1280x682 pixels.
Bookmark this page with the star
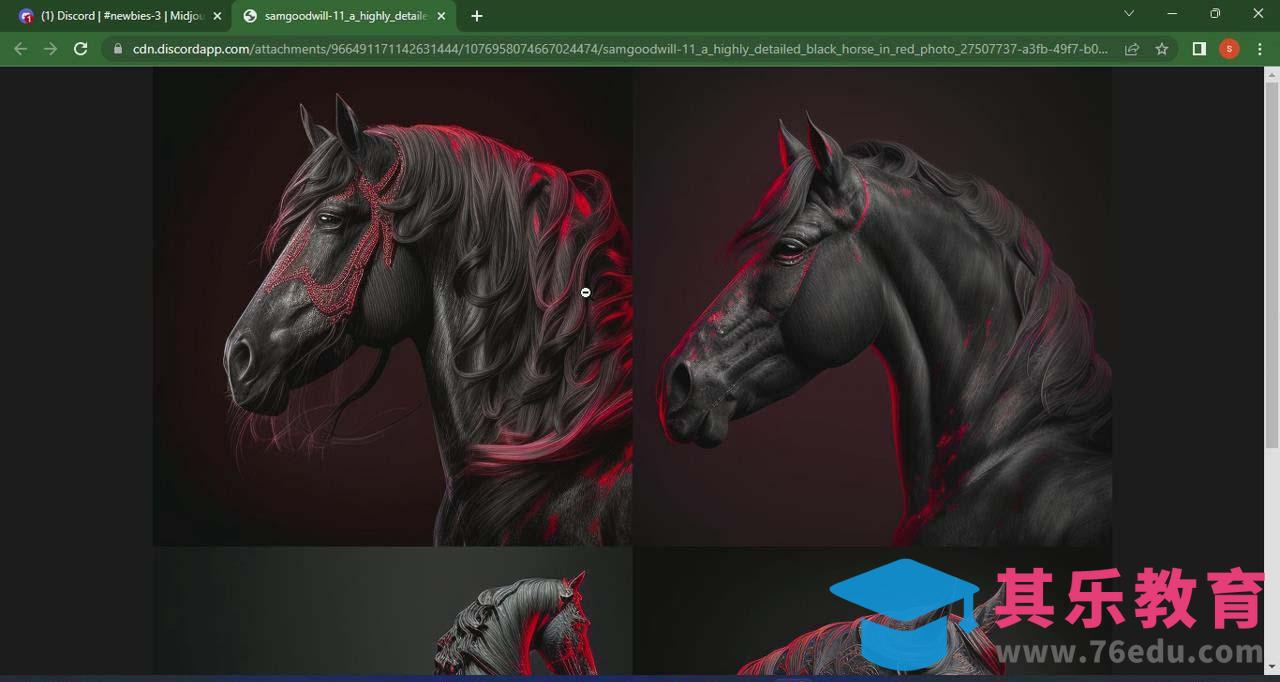coord(1161,49)
